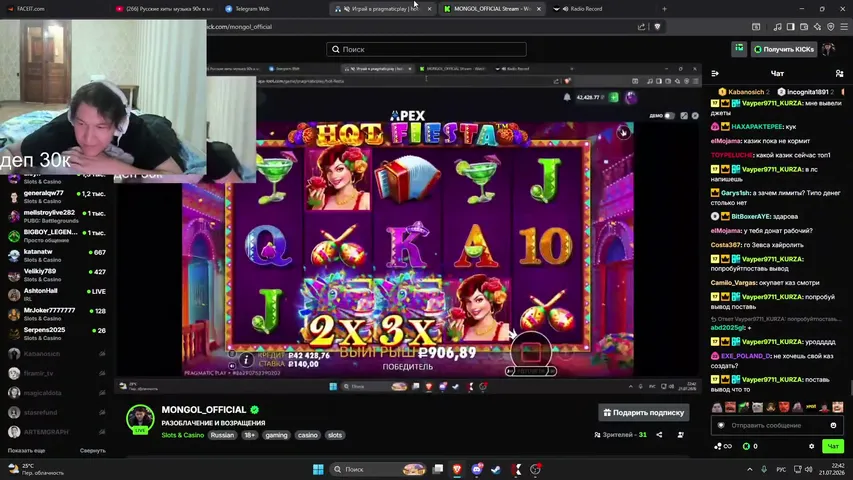Screen dimensions: 853x480
Task: Open Steam from the Windows taskbar
Action: 496,469
